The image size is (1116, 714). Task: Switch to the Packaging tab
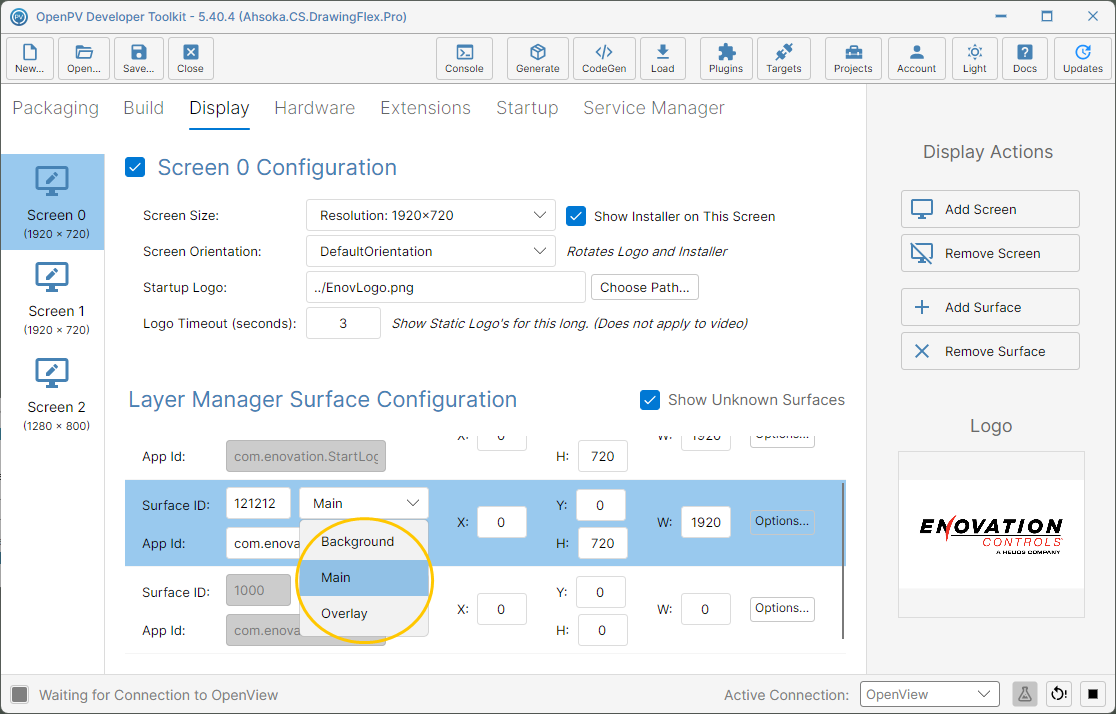coord(56,107)
